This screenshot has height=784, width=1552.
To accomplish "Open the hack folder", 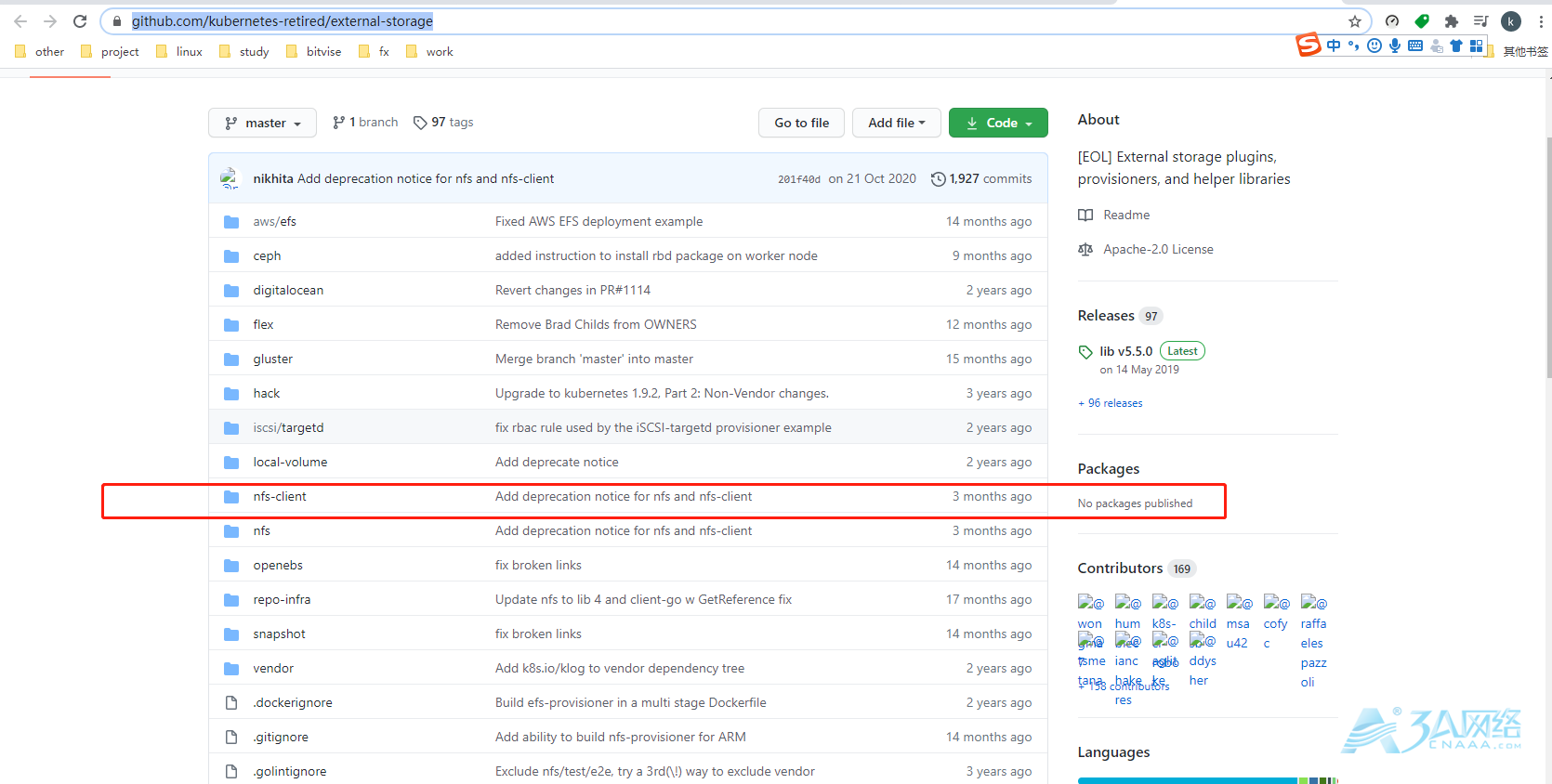I will click(267, 393).
